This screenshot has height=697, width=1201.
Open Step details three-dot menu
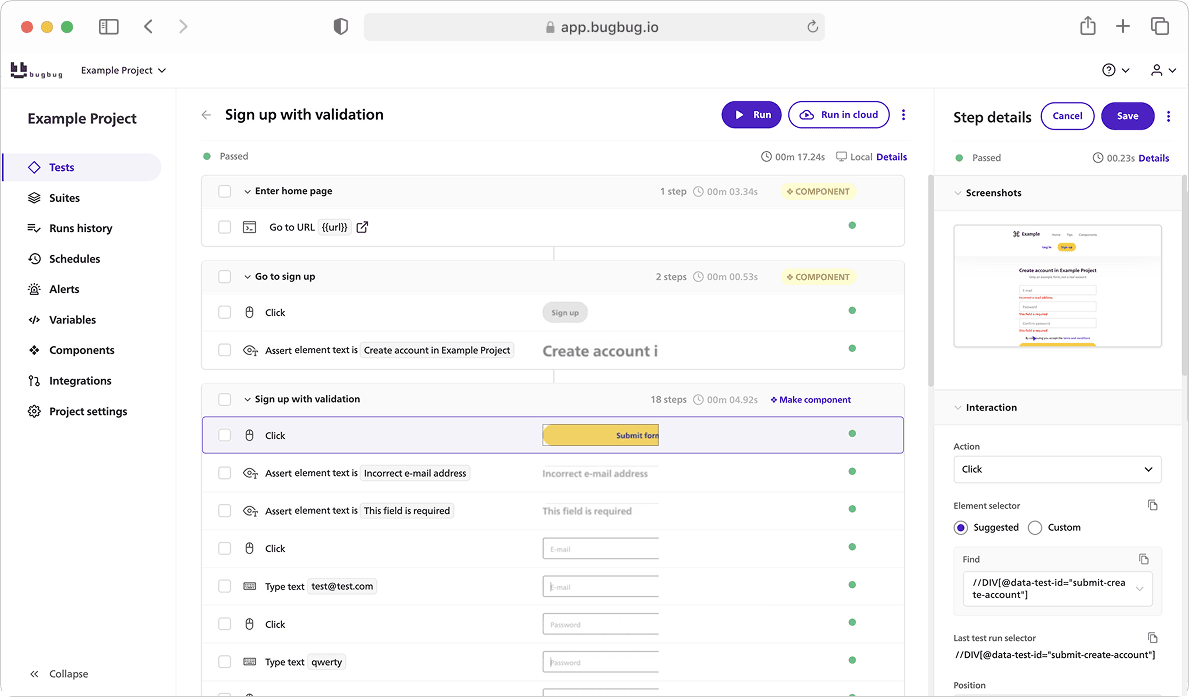click(x=1168, y=116)
